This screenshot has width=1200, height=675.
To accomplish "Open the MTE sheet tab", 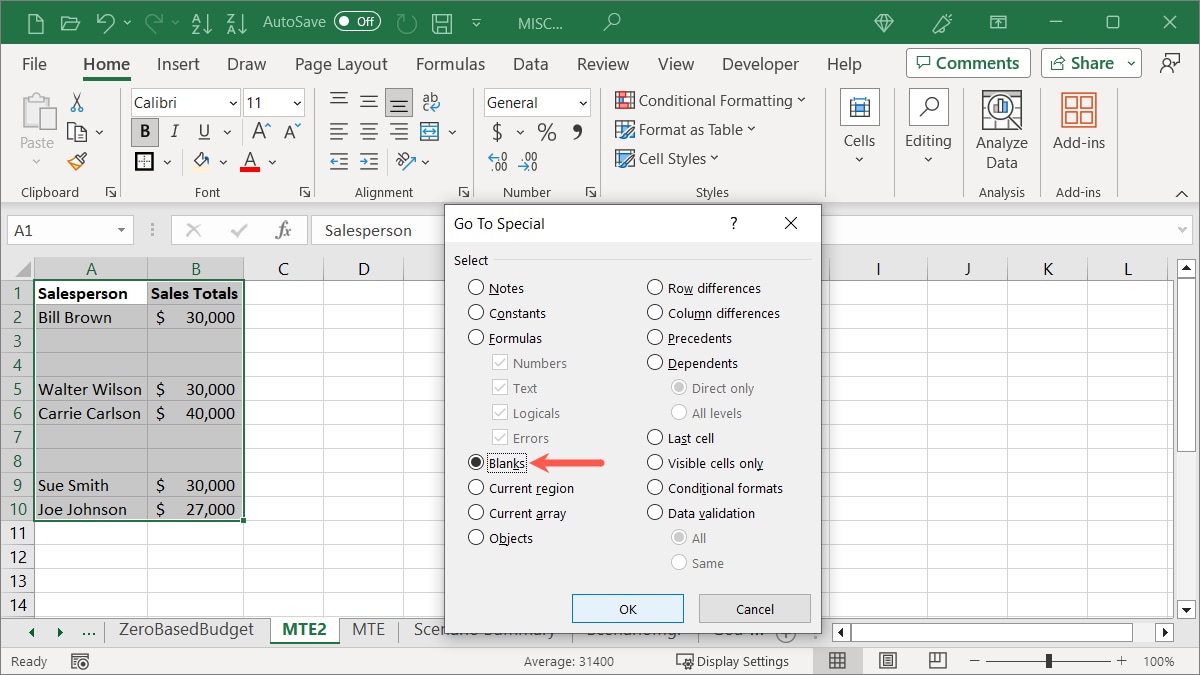I will click(x=368, y=629).
